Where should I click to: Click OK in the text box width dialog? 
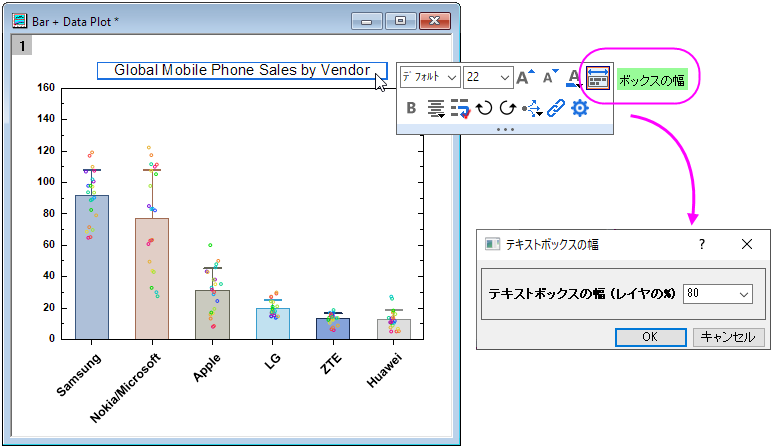[650, 337]
